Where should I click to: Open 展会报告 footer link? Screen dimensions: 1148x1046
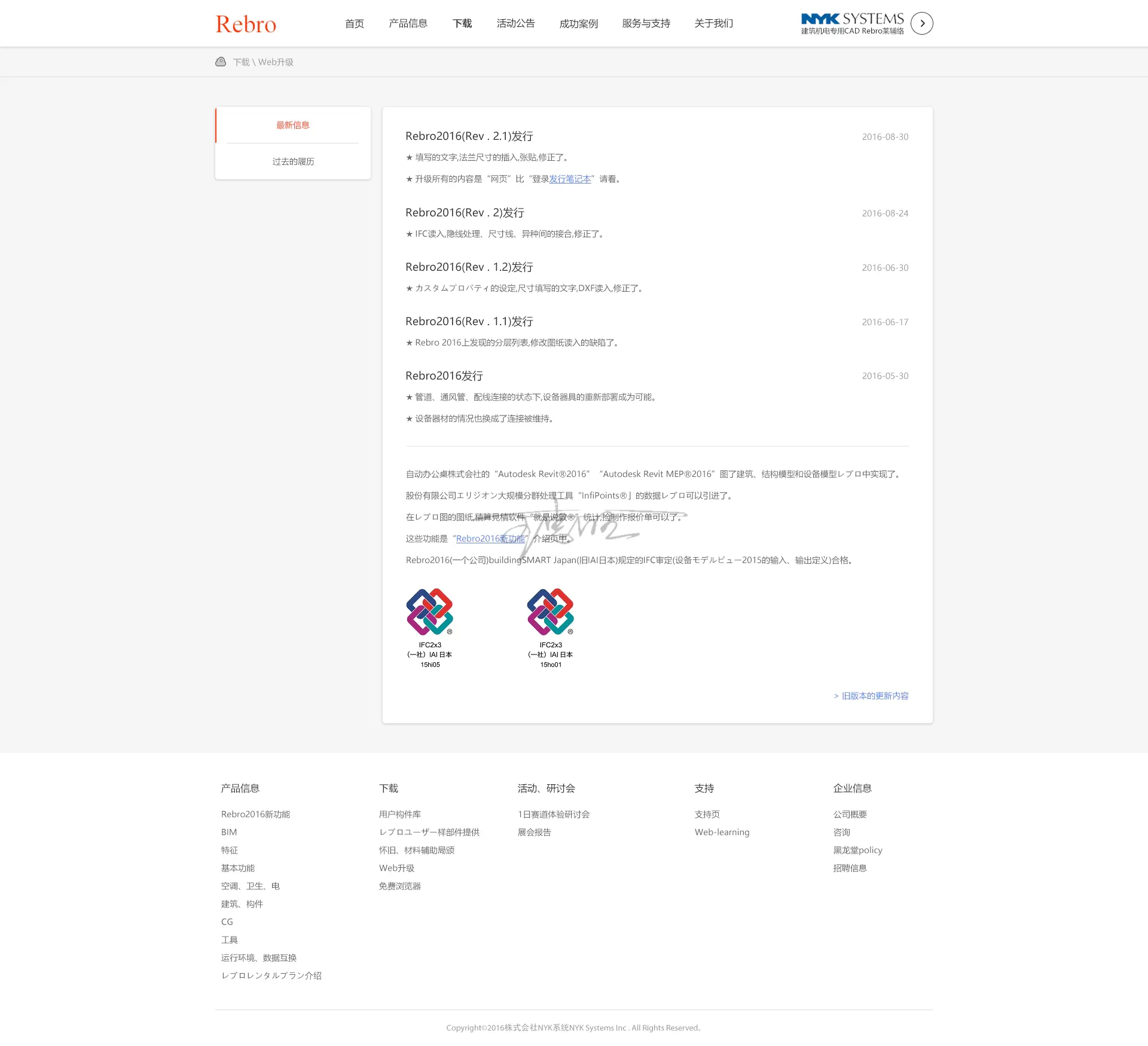click(x=535, y=832)
